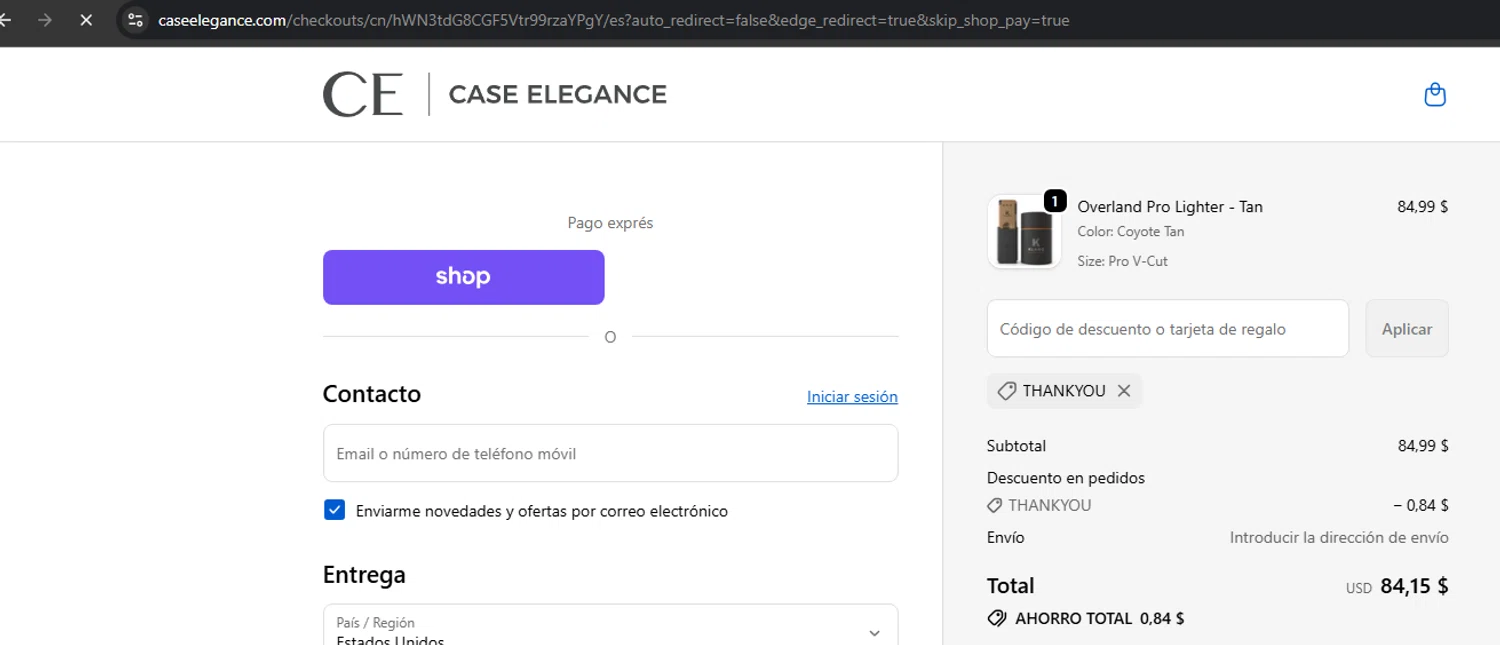The image size is (1500, 645).
Task: Open site information icon in address bar
Action: click(x=135, y=20)
